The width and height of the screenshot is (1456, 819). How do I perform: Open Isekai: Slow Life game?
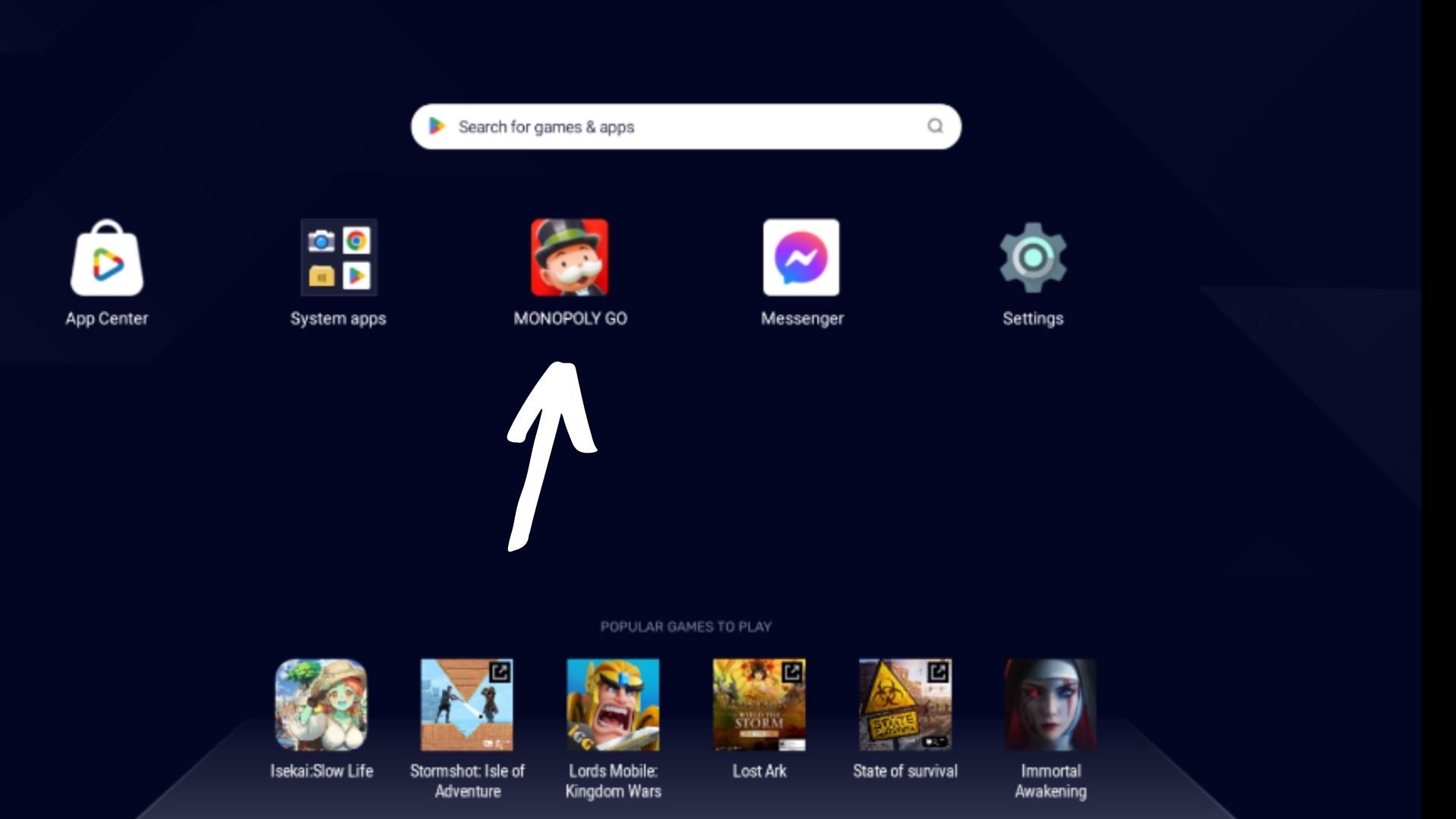pos(320,703)
